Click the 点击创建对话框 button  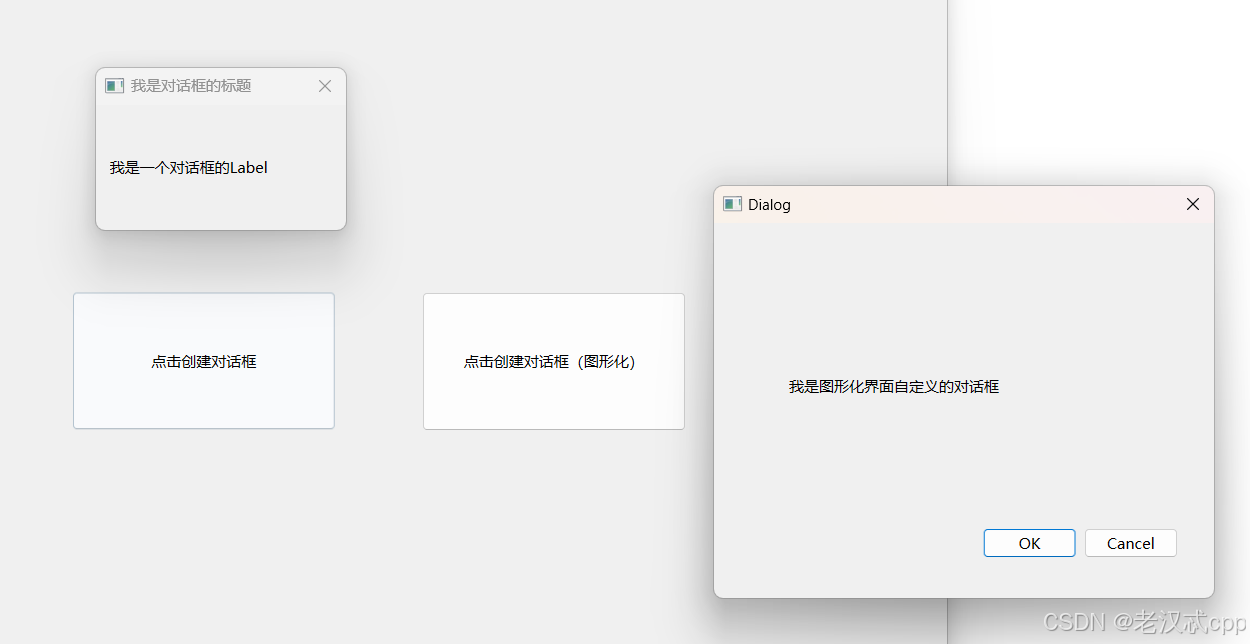[204, 361]
